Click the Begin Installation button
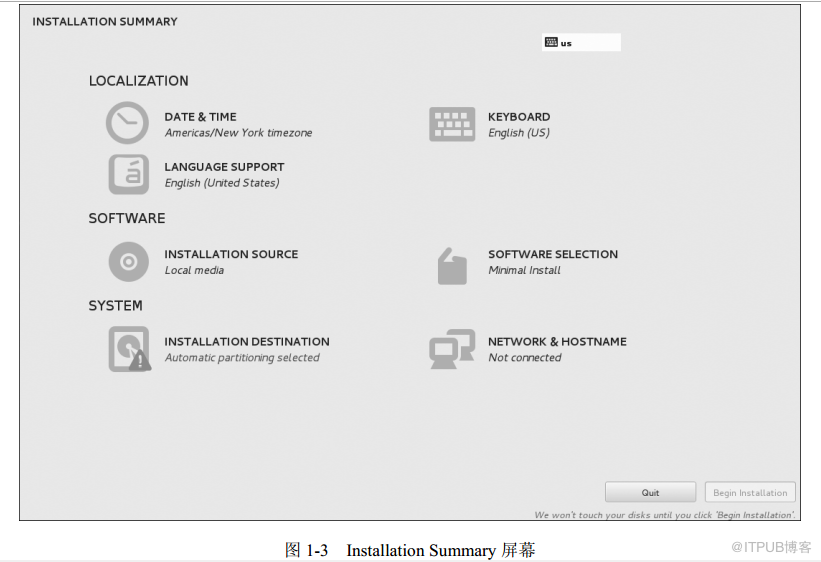The image size is (821, 562). pyautogui.click(x=750, y=492)
